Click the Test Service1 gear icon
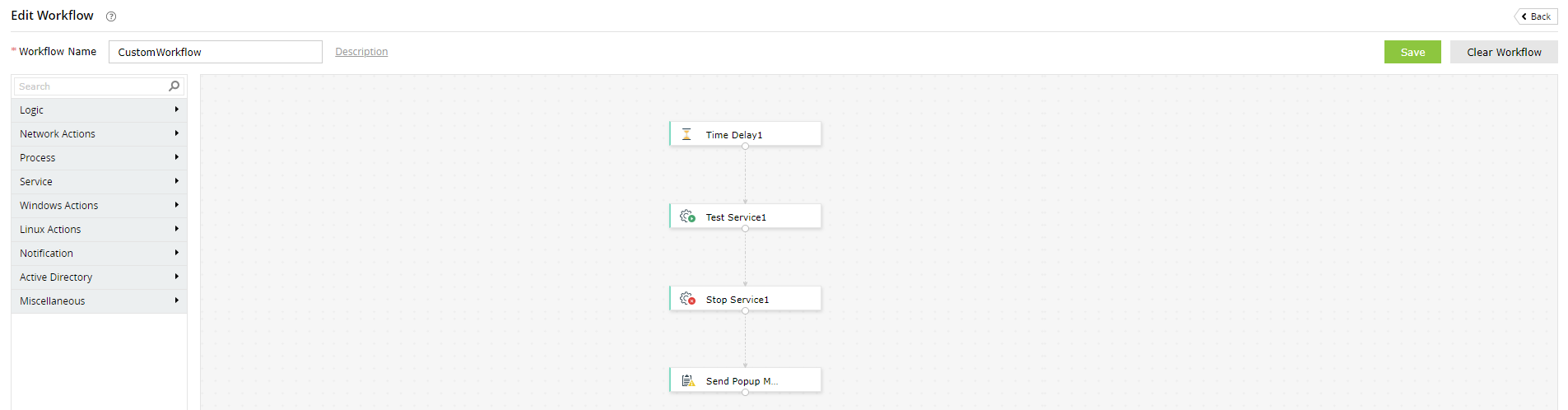This screenshot has width=1568, height=410. 687,217
